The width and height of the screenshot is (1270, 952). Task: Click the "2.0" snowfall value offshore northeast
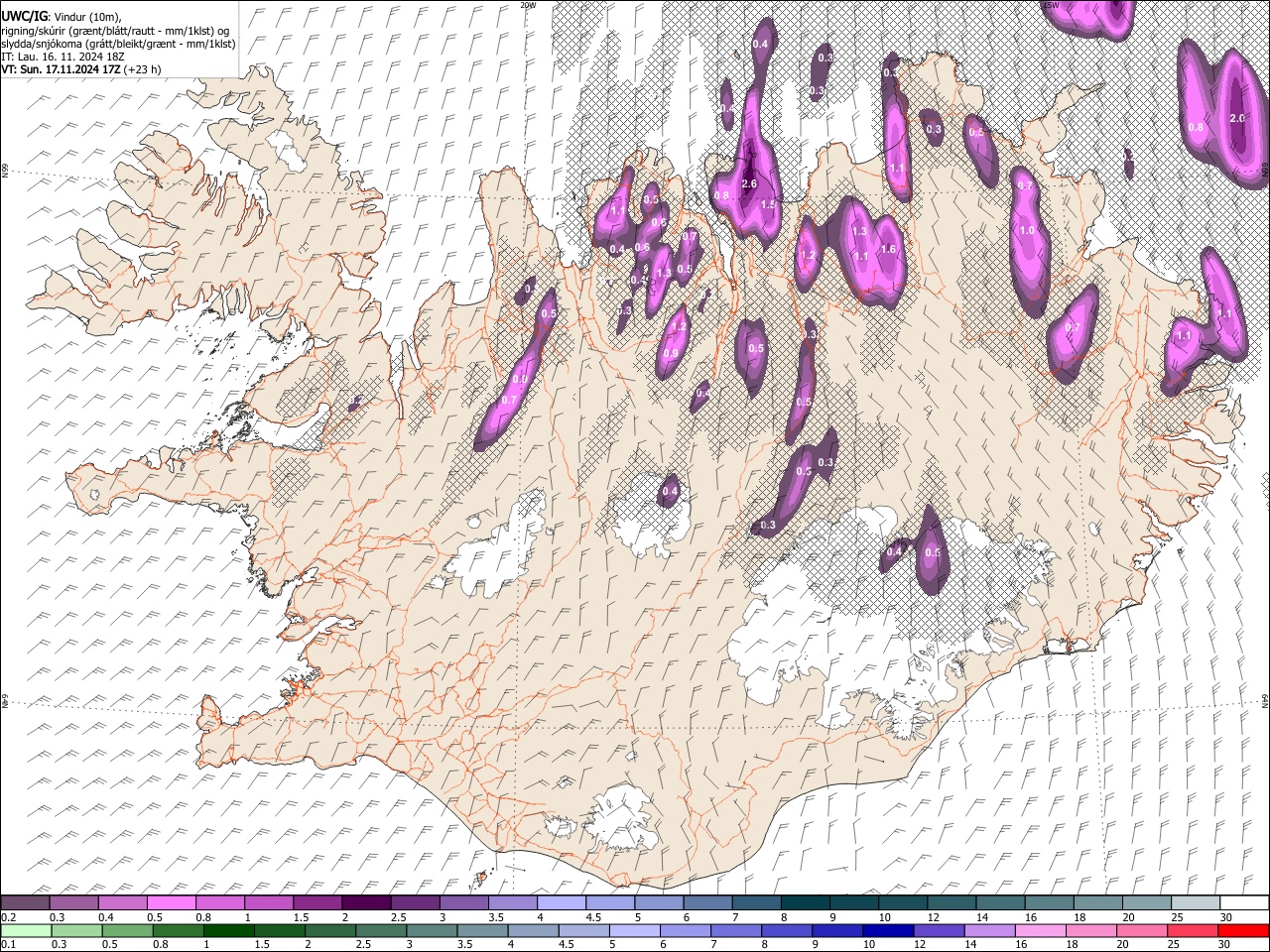tap(1236, 118)
